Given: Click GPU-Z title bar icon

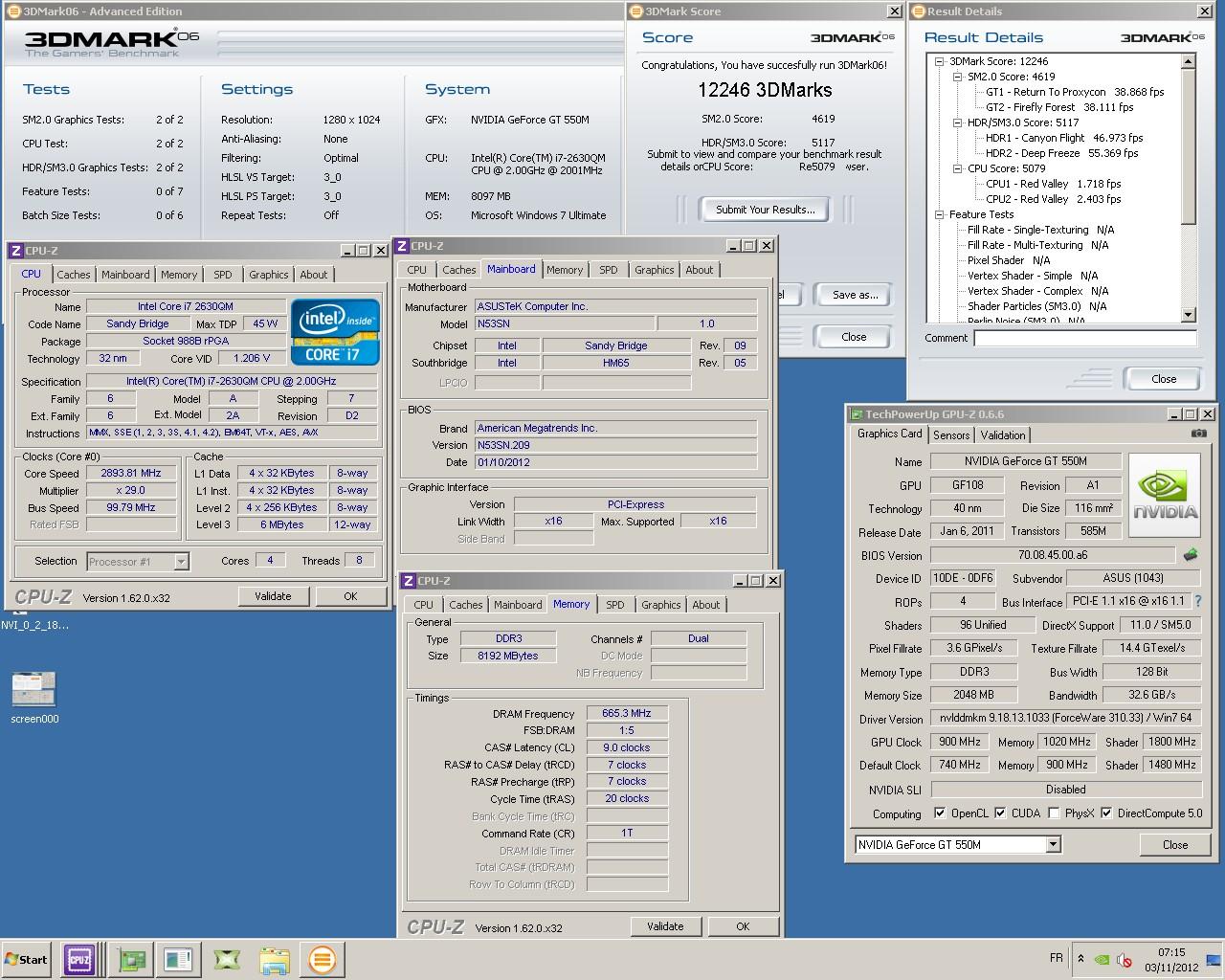Looking at the screenshot, I should point(856,414).
